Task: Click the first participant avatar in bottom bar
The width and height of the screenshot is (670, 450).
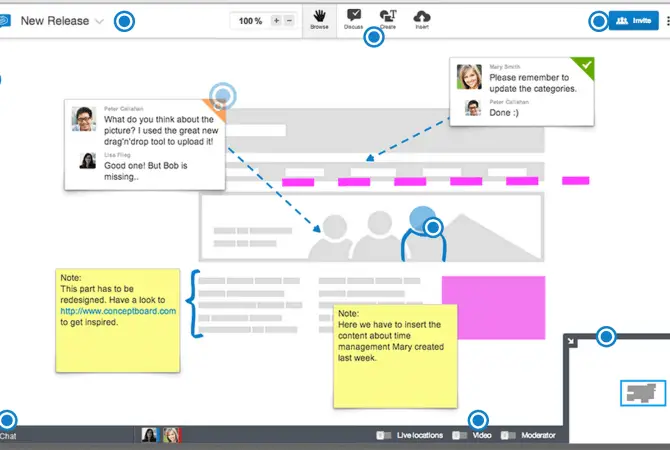Action: click(149, 435)
